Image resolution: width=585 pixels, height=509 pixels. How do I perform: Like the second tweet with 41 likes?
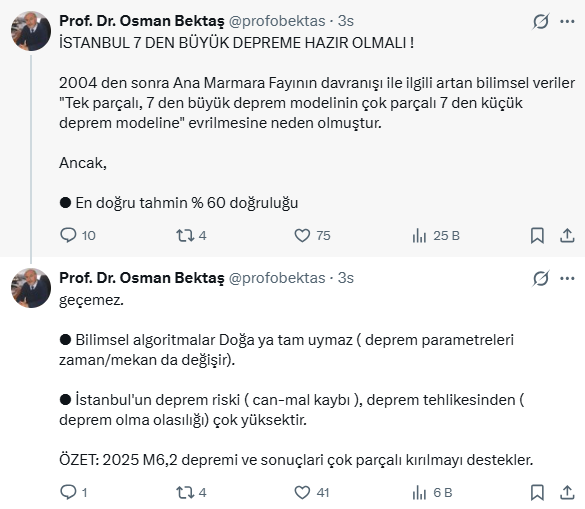(x=312, y=493)
